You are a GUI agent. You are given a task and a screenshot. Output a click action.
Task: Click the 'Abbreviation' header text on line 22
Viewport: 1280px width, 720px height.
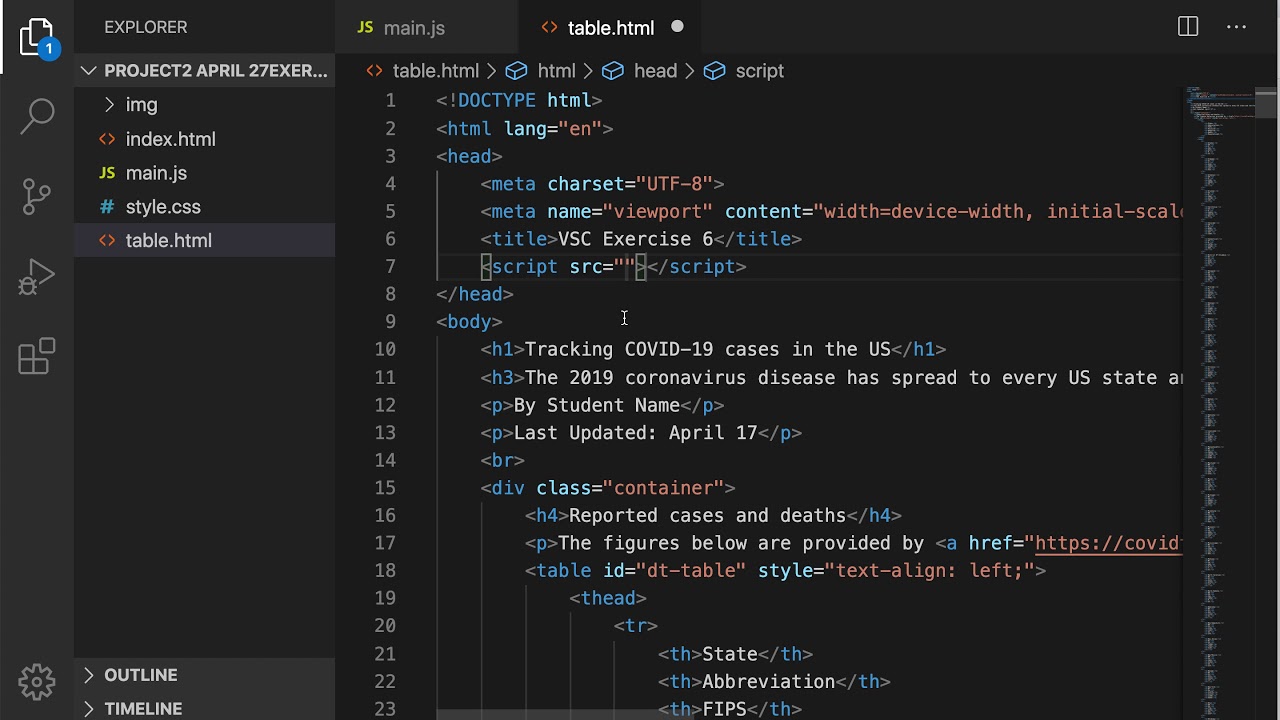click(769, 682)
